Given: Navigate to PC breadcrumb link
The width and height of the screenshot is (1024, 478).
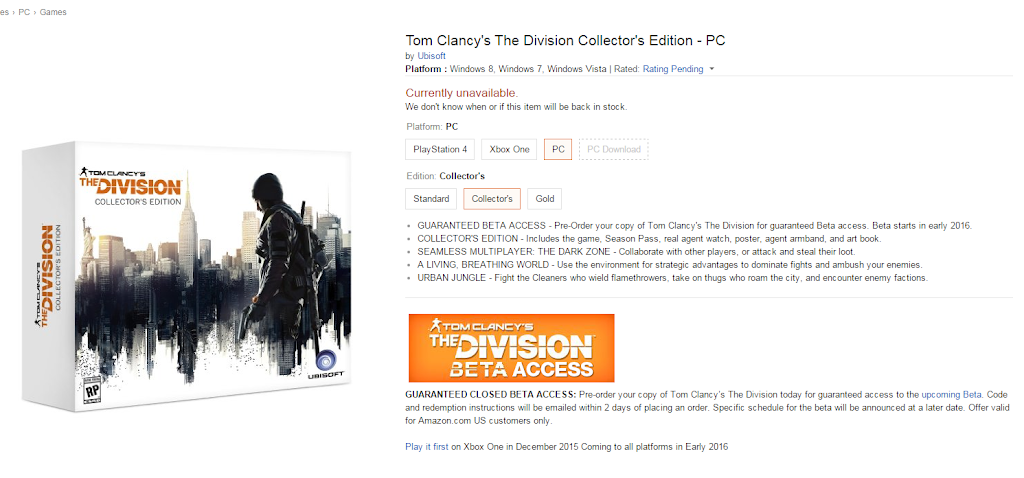Looking at the screenshot, I should (x=24, y=12).
